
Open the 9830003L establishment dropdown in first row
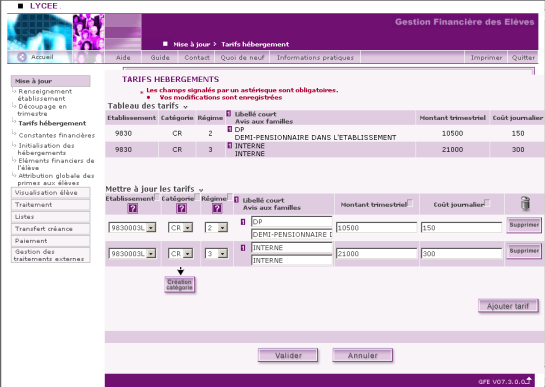tap(132, 228)
